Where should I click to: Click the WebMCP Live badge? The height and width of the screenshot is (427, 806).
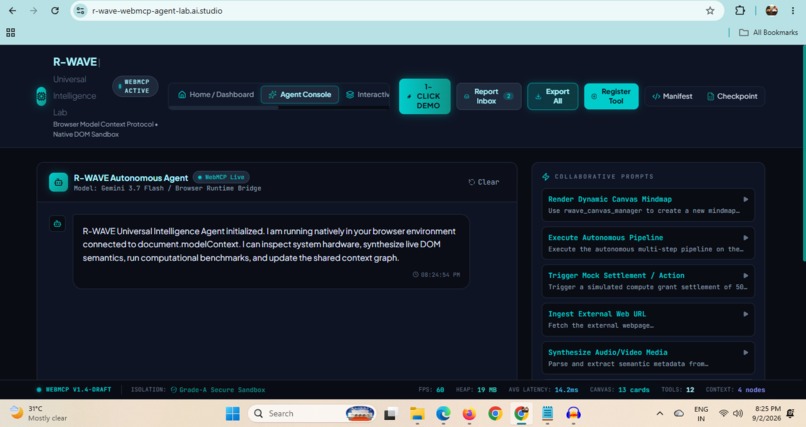coord(221,177)
